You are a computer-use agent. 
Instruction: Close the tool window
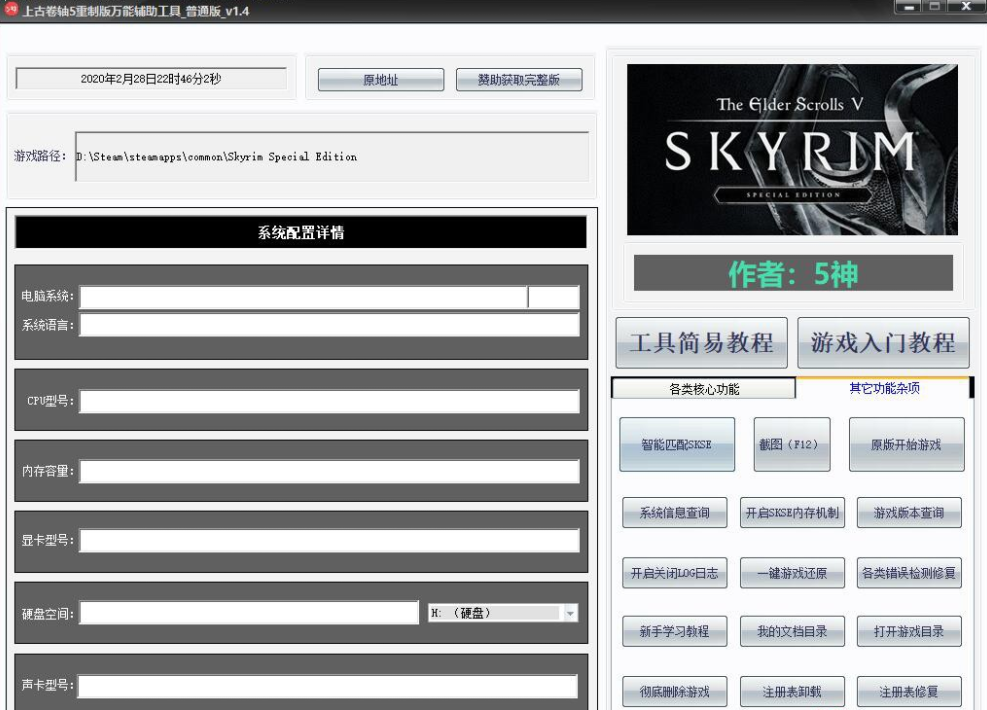point(966,7)
